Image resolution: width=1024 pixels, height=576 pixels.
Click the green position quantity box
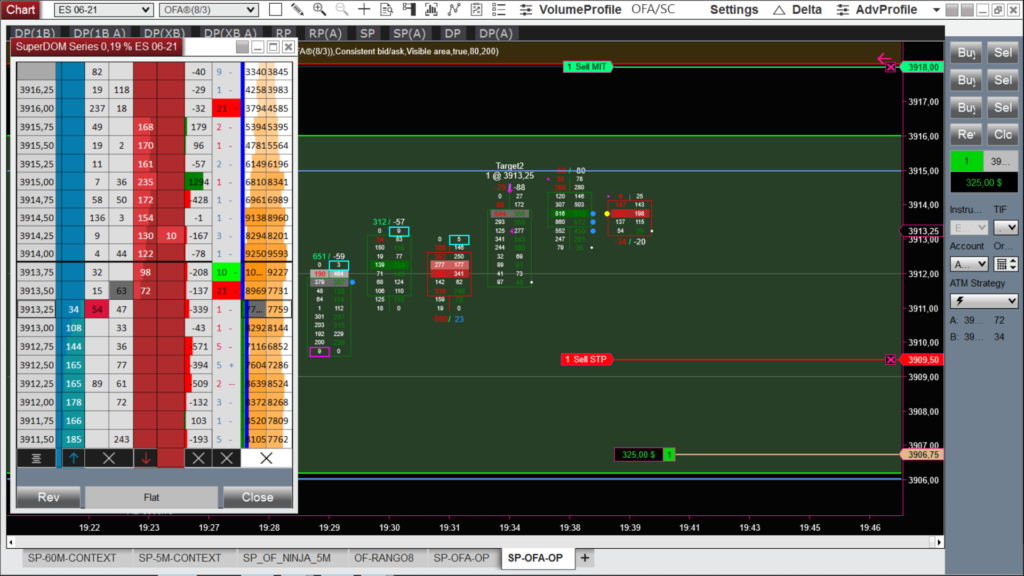point(967,161)
